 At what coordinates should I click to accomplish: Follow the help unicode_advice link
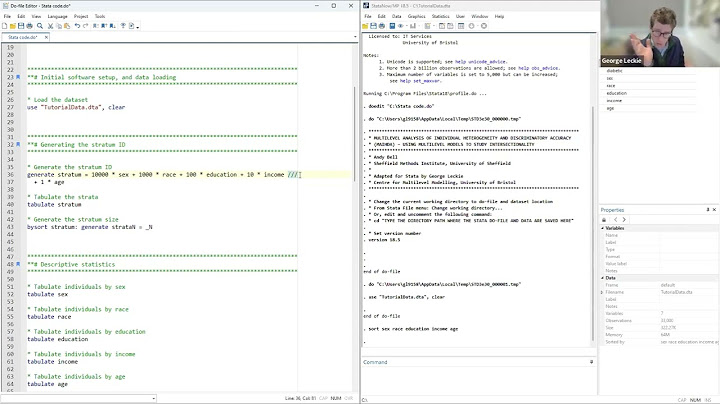[x=481, y=62]
